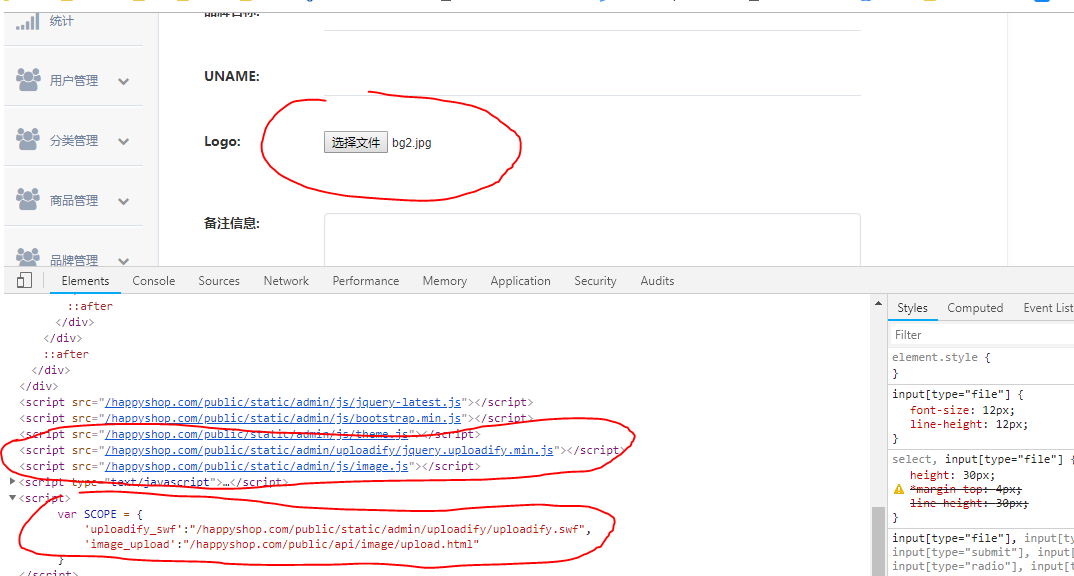Open the jquery.uploadify.min.js script link

pyautogui.click(x=329, y=450)
